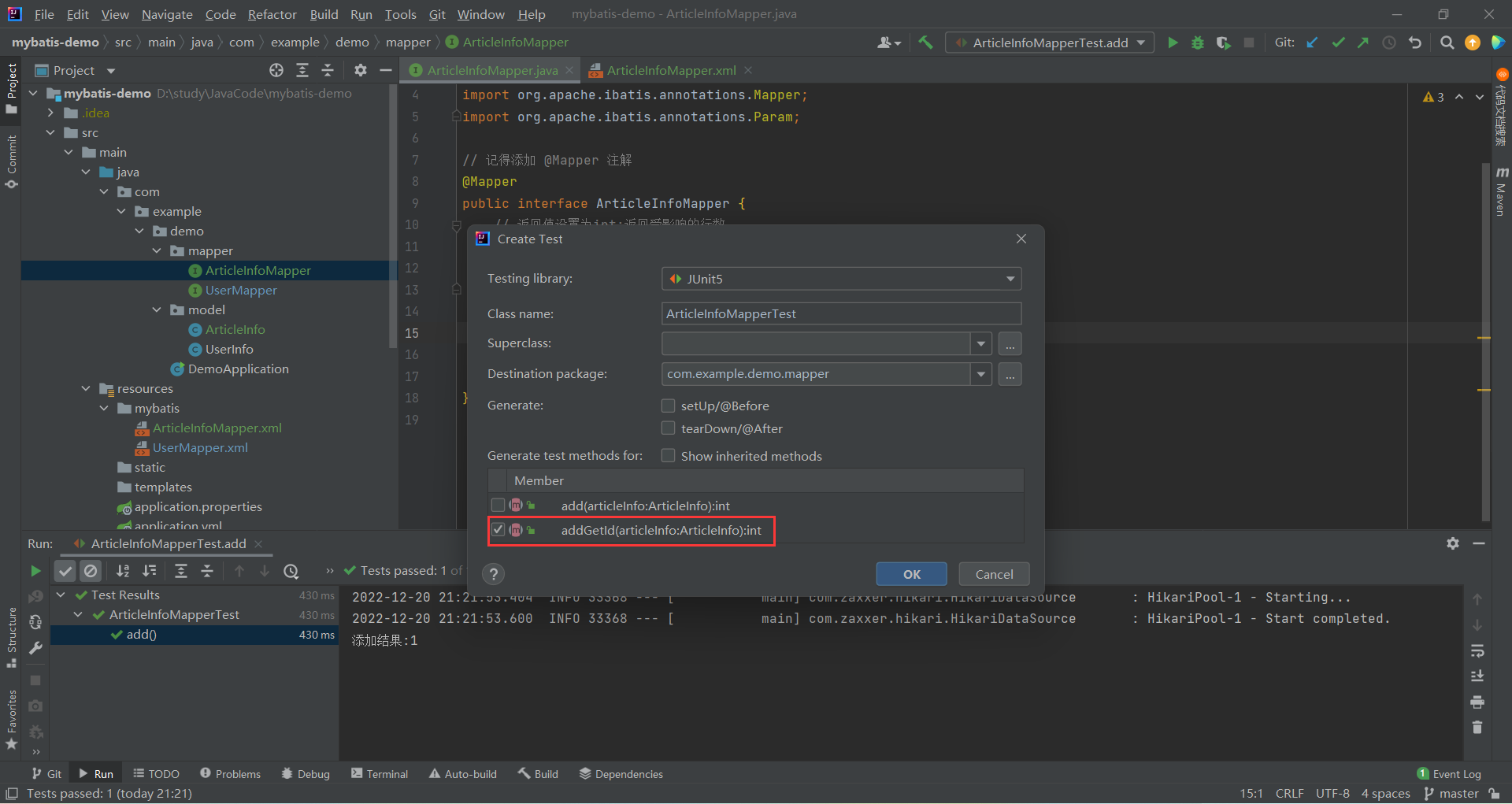
Task: Open help for Create Test dialog
Action: pos(494,574)
